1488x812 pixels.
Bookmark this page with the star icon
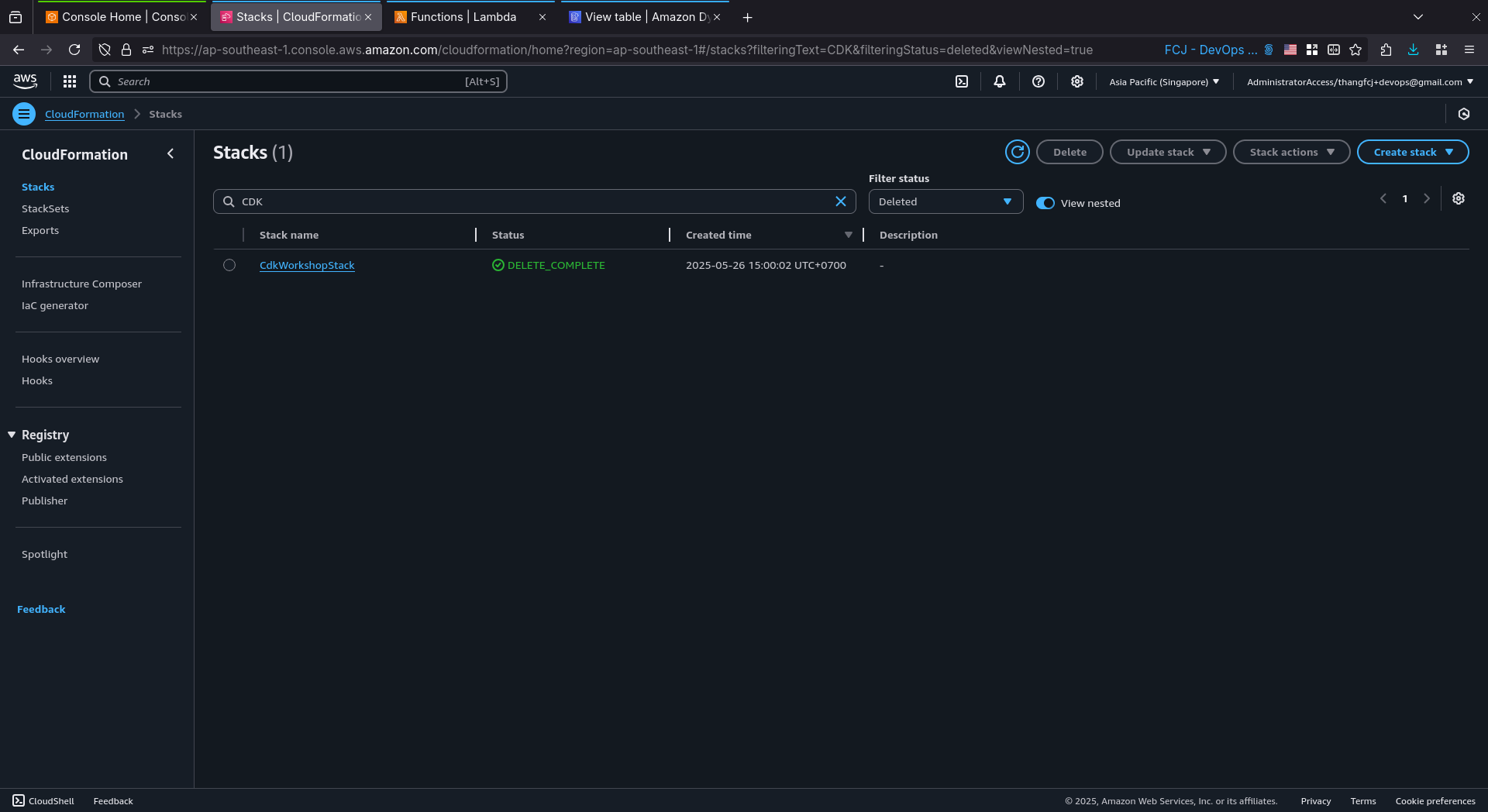[x=1355, y=50]
